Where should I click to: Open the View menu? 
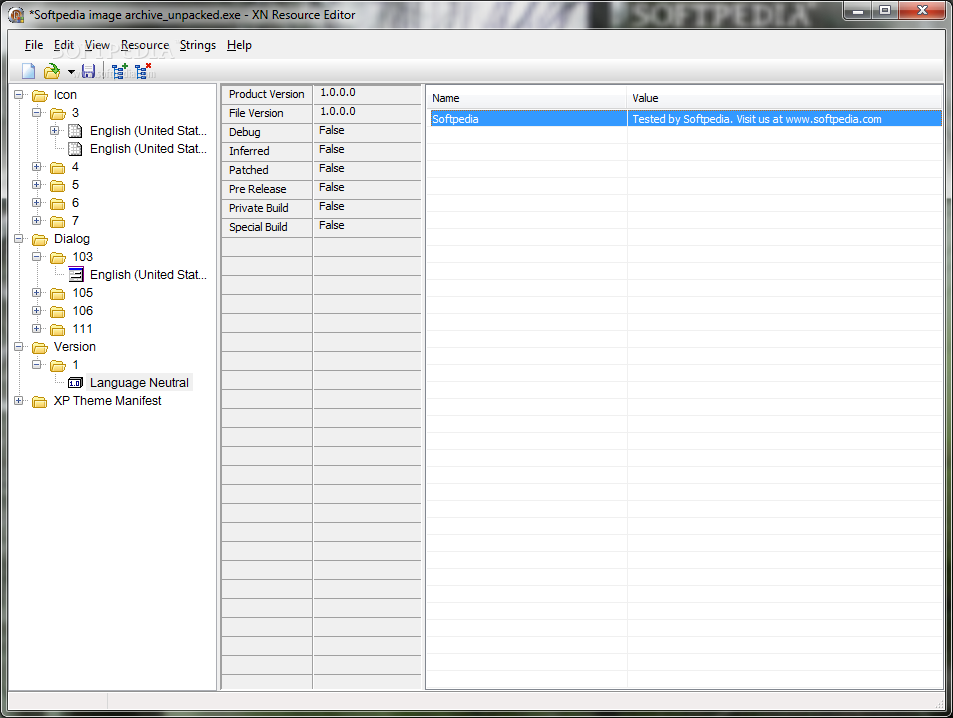pyautogui.click(x=97, y=45)
